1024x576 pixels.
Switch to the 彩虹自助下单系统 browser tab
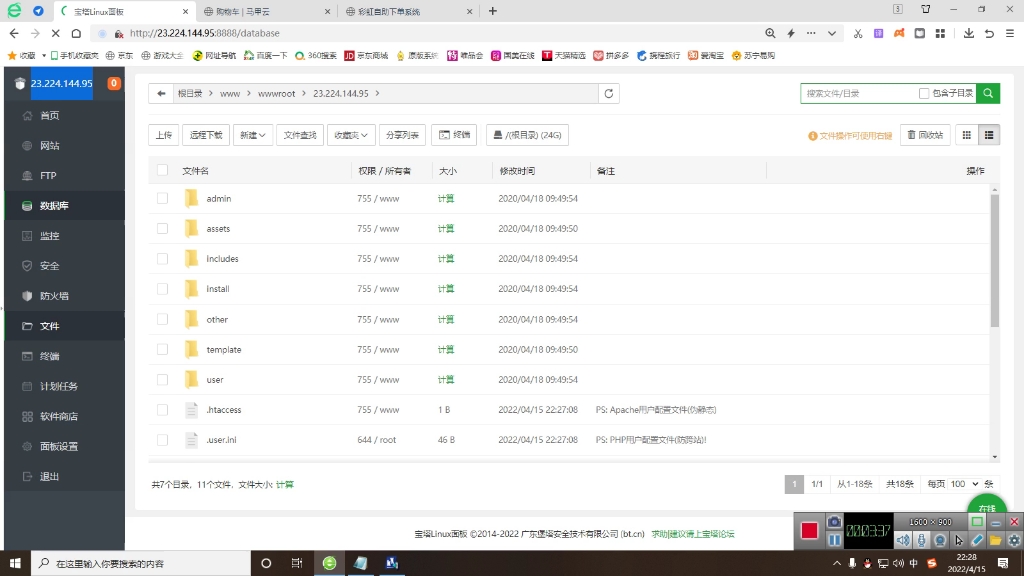click(x=408, y=11)
